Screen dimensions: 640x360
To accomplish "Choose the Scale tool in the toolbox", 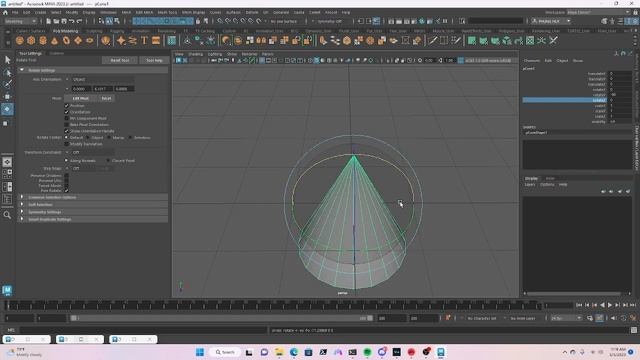I will [x=6, y=123].
